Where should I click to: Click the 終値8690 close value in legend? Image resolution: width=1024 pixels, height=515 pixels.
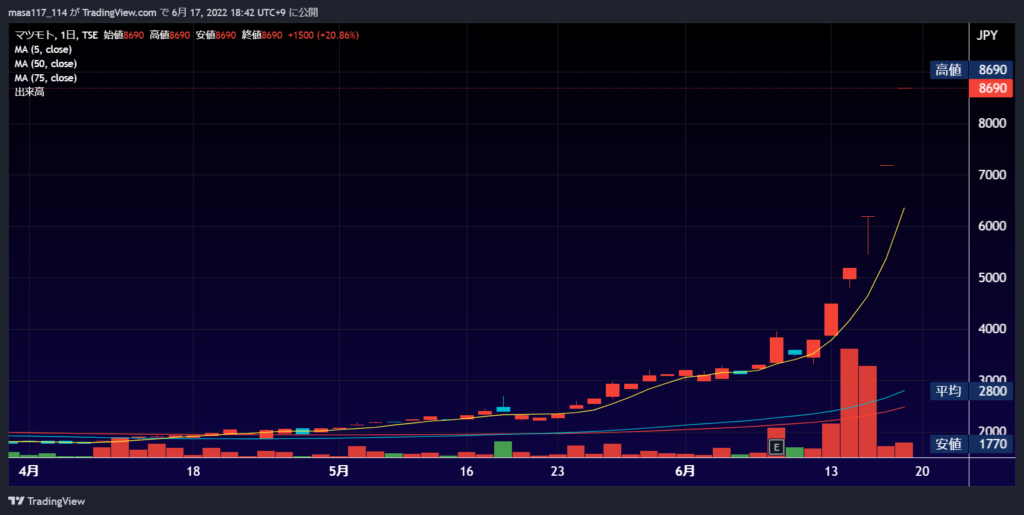[262, 35]
